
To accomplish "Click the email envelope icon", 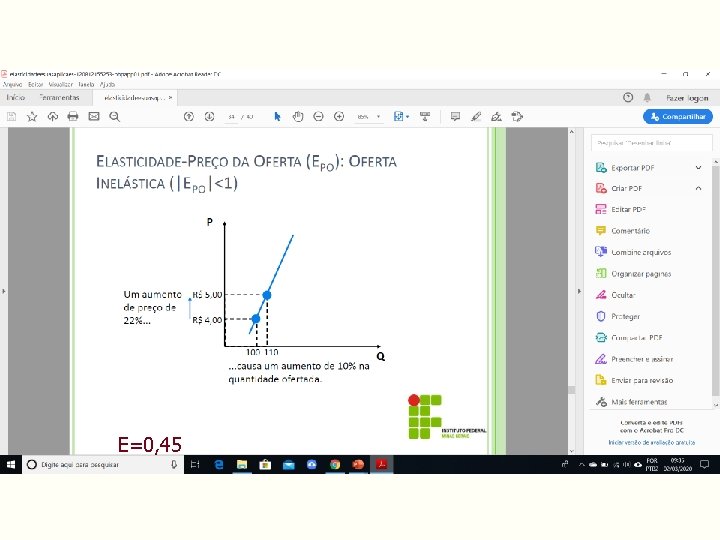I will [94, 117].
